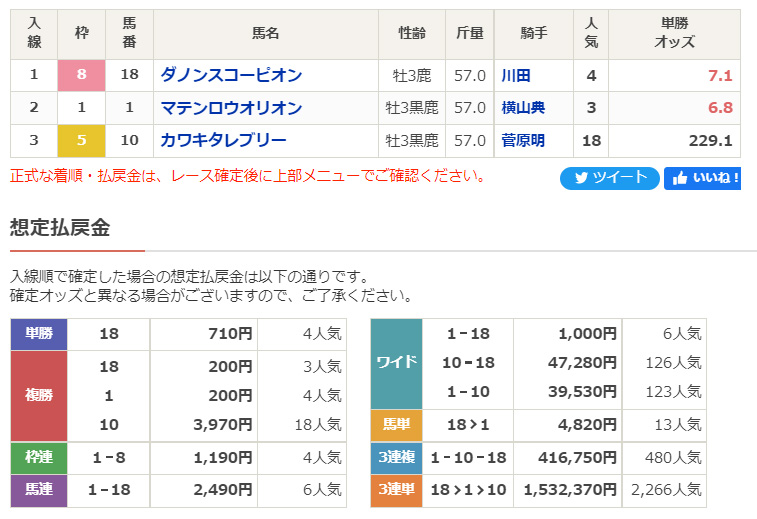Viewport: 757px width, 519px height.
Task: Click the 3,970円 place payout
Action: [223, 425]
